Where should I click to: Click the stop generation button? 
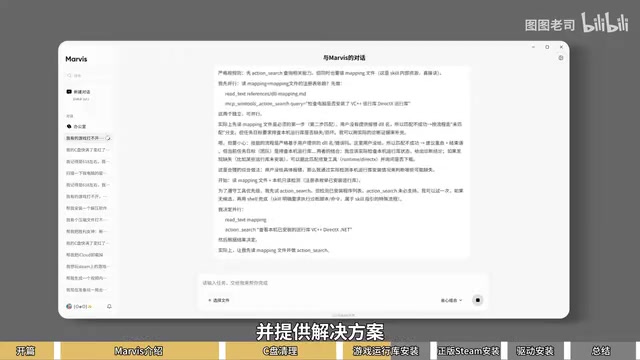(478, 300)
